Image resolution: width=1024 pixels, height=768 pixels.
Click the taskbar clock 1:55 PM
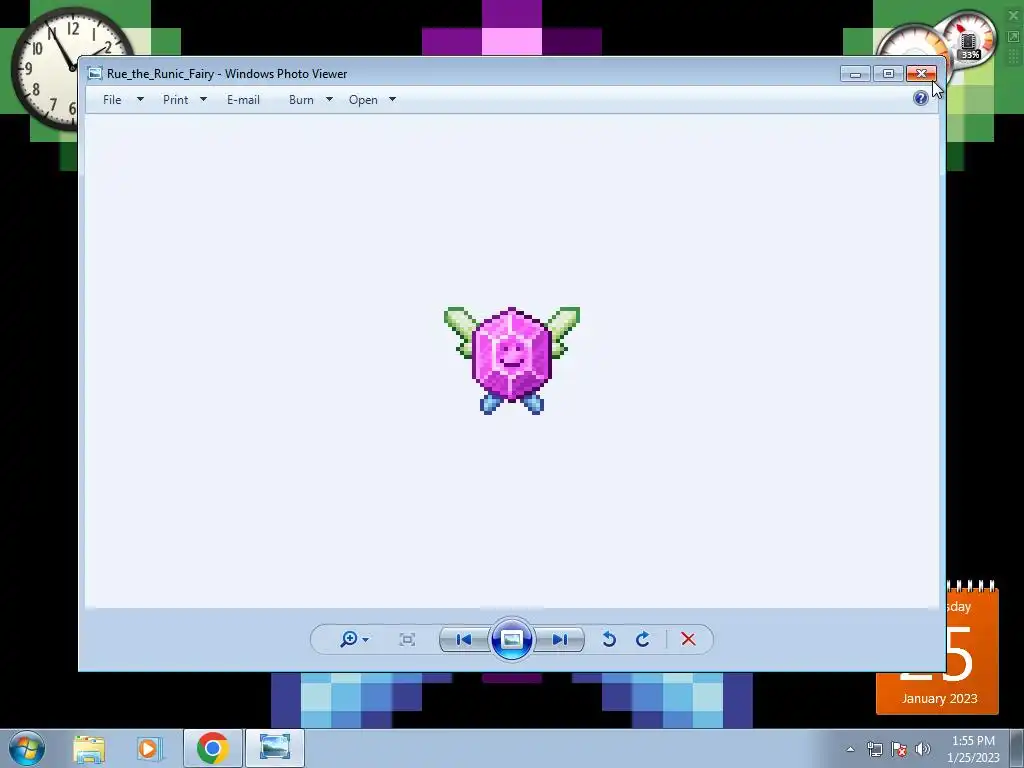tap(973, 748)
